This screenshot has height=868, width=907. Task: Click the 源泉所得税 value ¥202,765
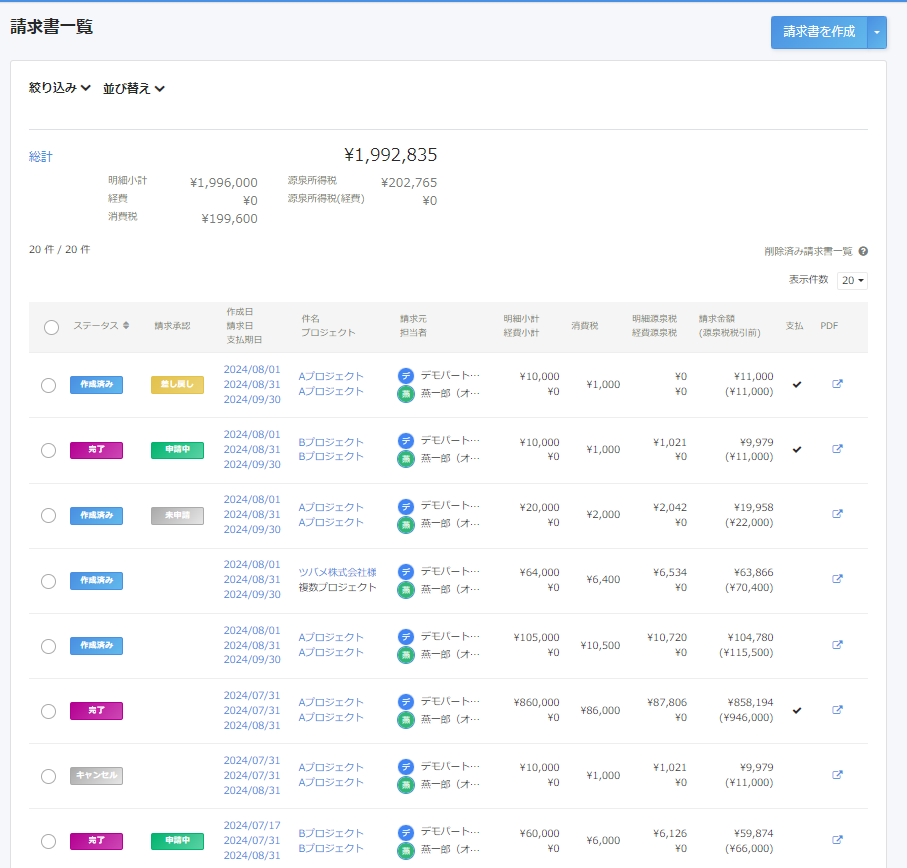(409, 183)
